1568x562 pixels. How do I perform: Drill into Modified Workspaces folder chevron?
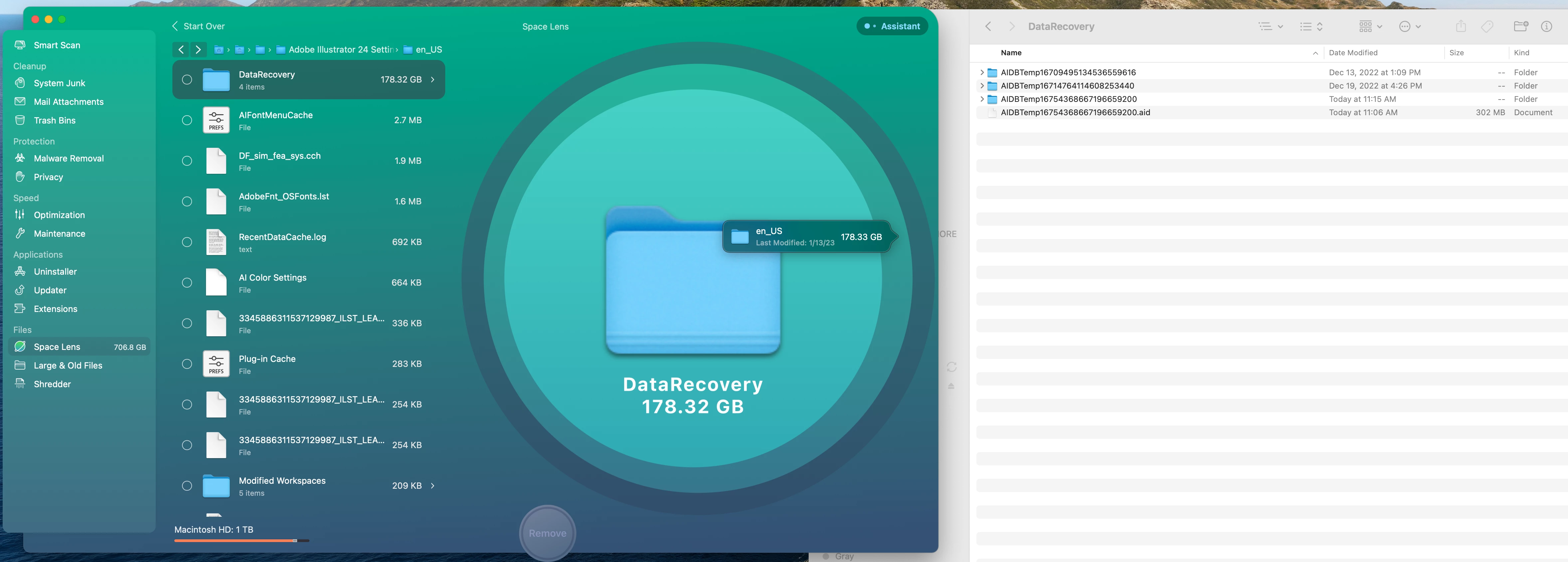[433, 486]
